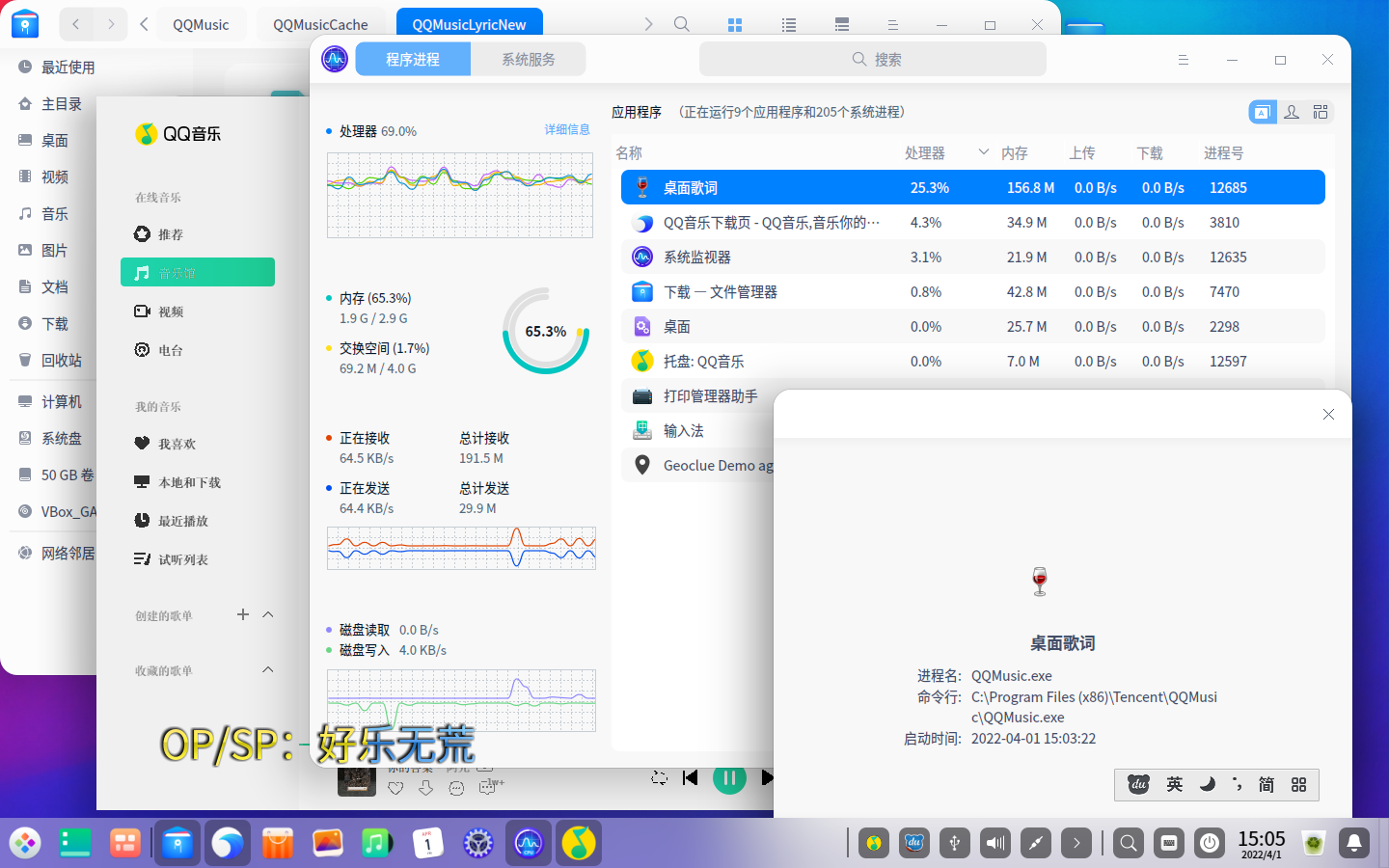Show all processes via rightmost filter icon
Viewport: 1389px width, 868px height.
(x=1321, y=112)
